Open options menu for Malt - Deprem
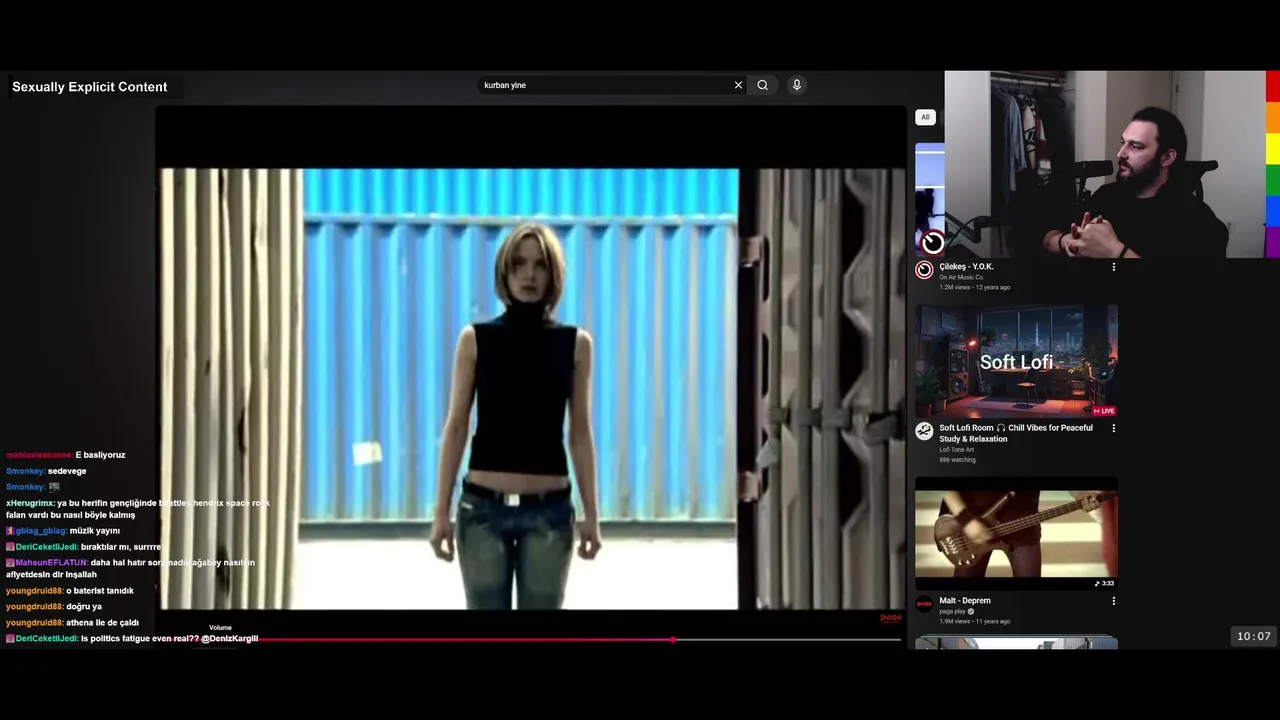Screen dimensions: 1280x720 coord(1113,601)
